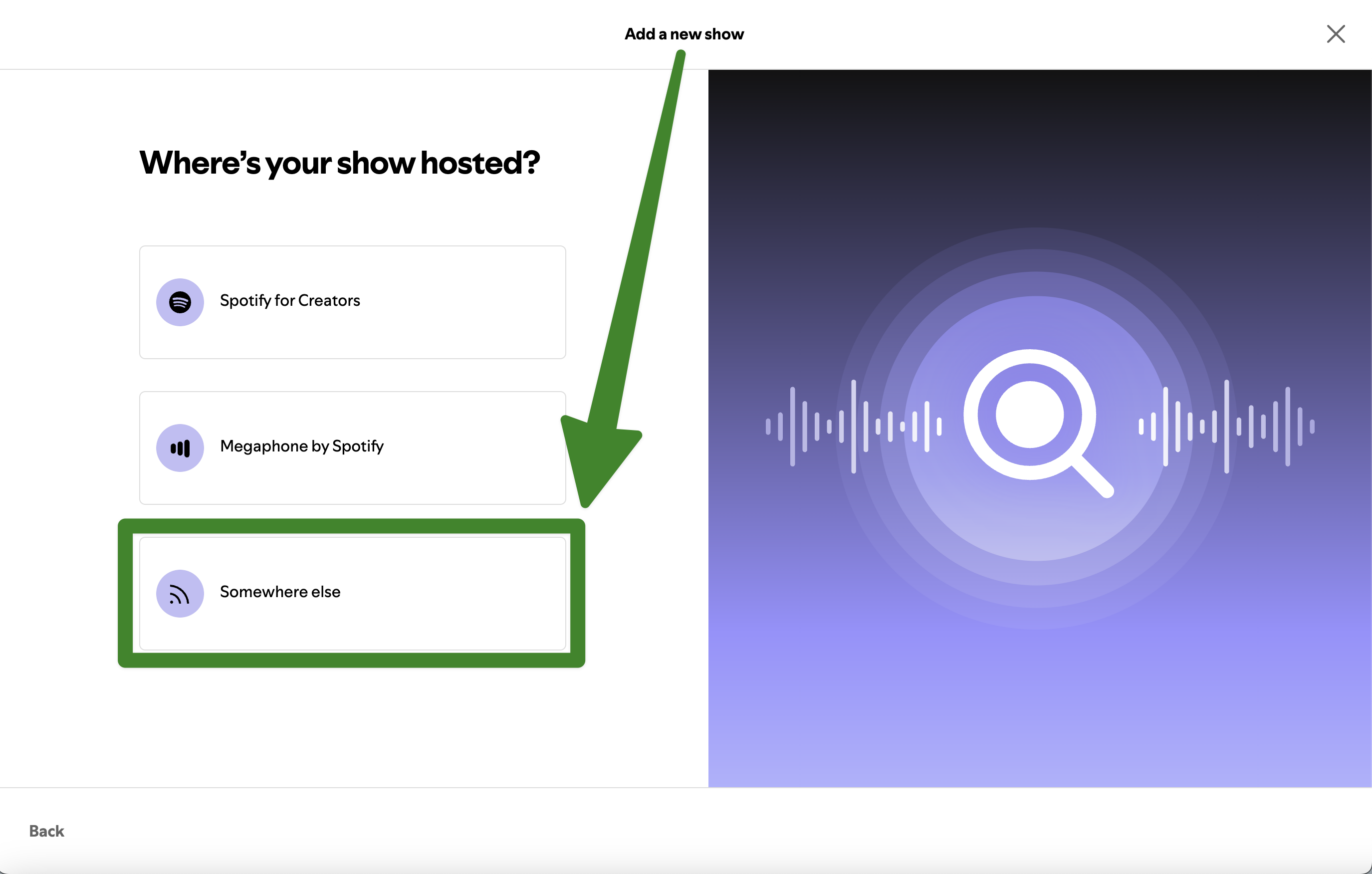
Task: Click the Megaphone bars icon
Action: [x=180, y=448]
